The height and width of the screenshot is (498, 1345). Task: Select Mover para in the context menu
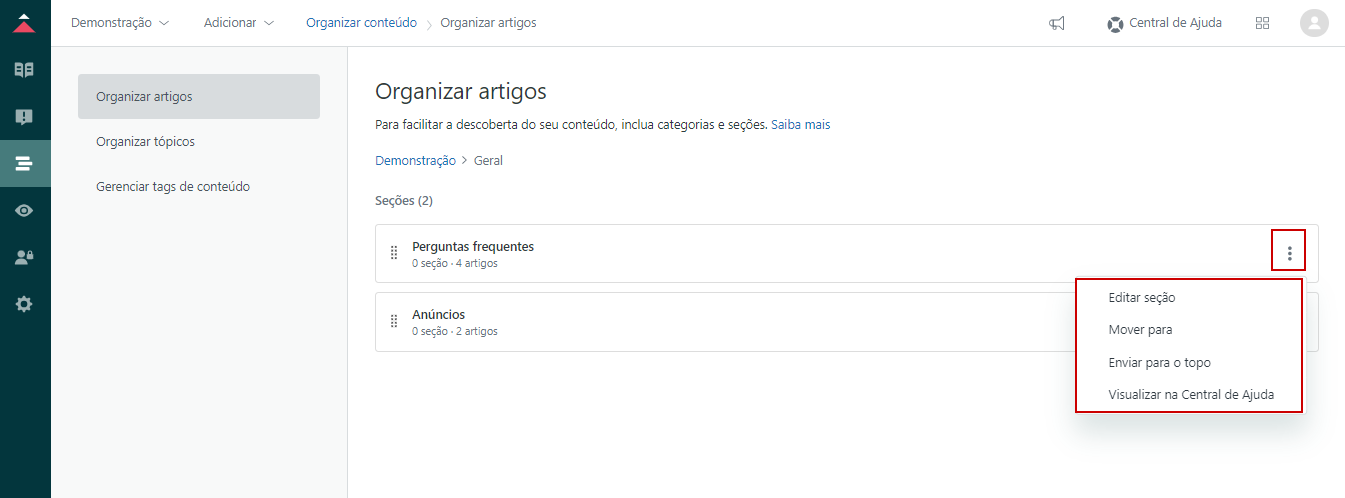[x=1140, y=330]
